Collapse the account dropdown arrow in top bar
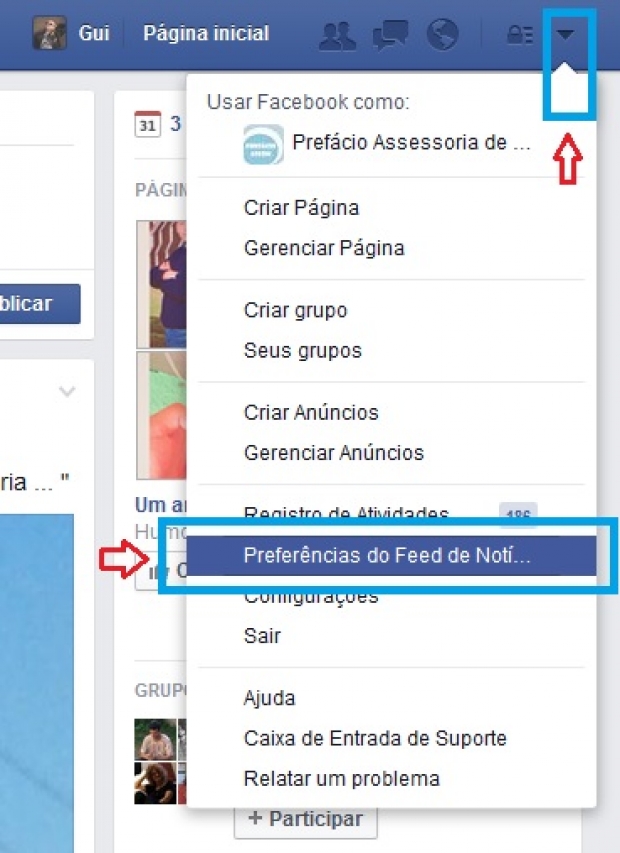The height and width of the screenshot is (853, 620). (x=566, y=34)
